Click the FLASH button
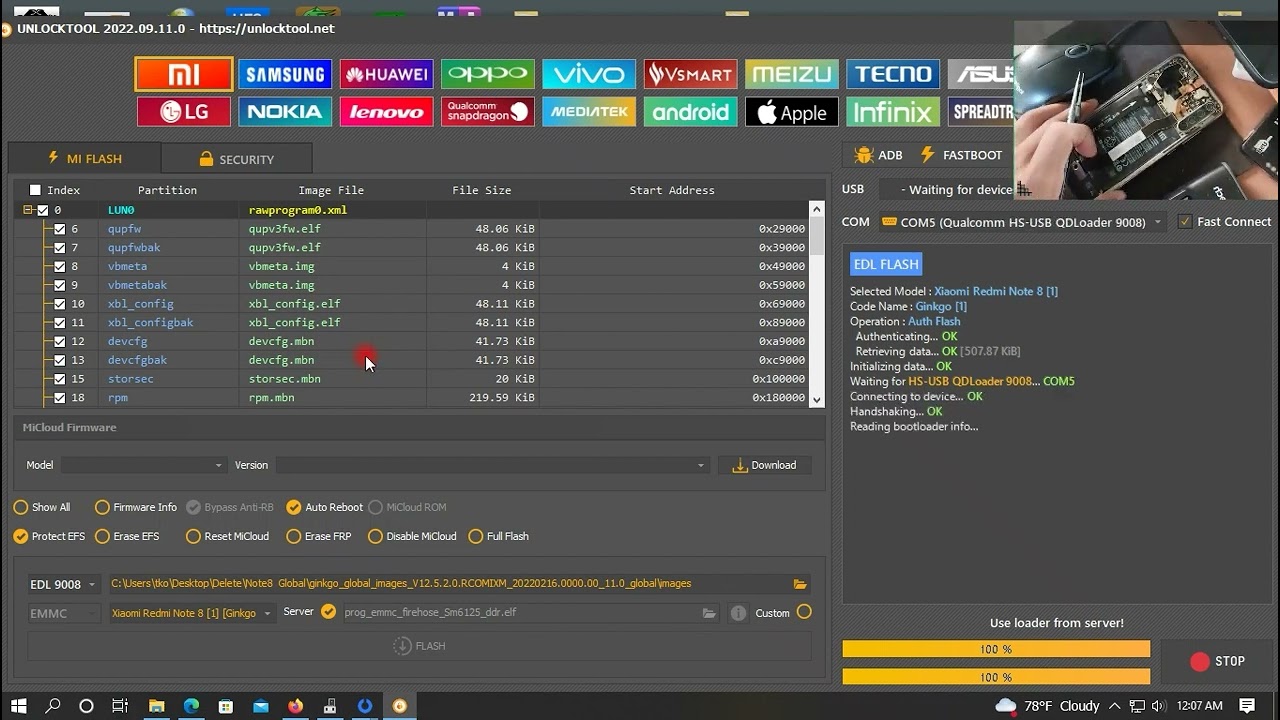 pos(420,646)
